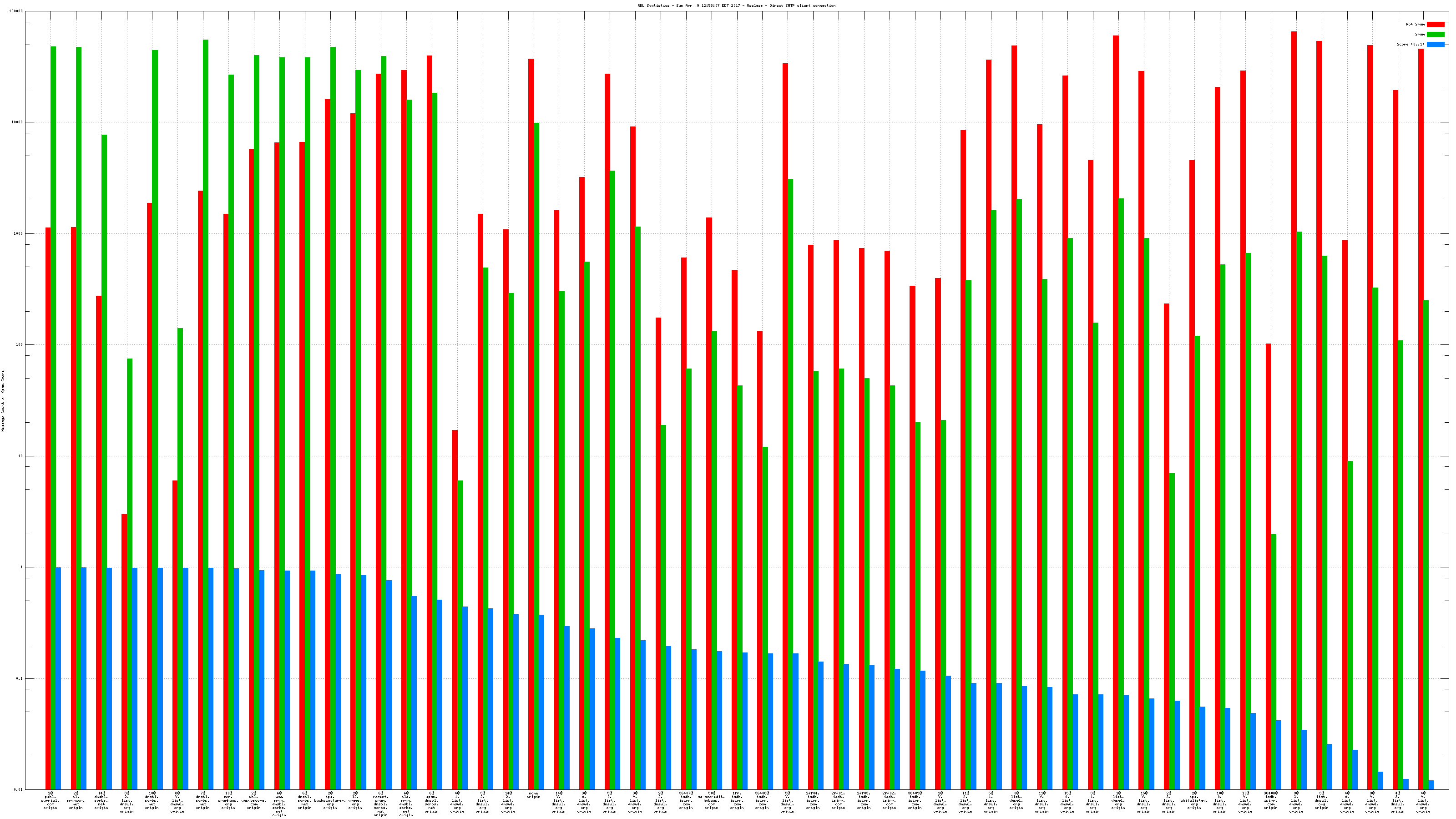
Task: Click the 100000 y-axis tick label
Action: (17, 11)
